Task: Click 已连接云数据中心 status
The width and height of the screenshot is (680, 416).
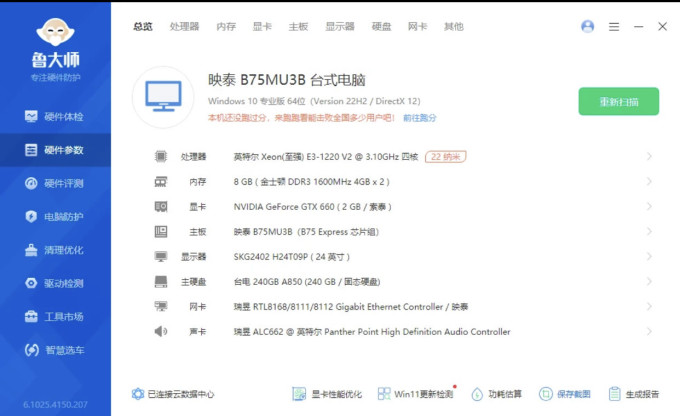Action: (173, 394)
